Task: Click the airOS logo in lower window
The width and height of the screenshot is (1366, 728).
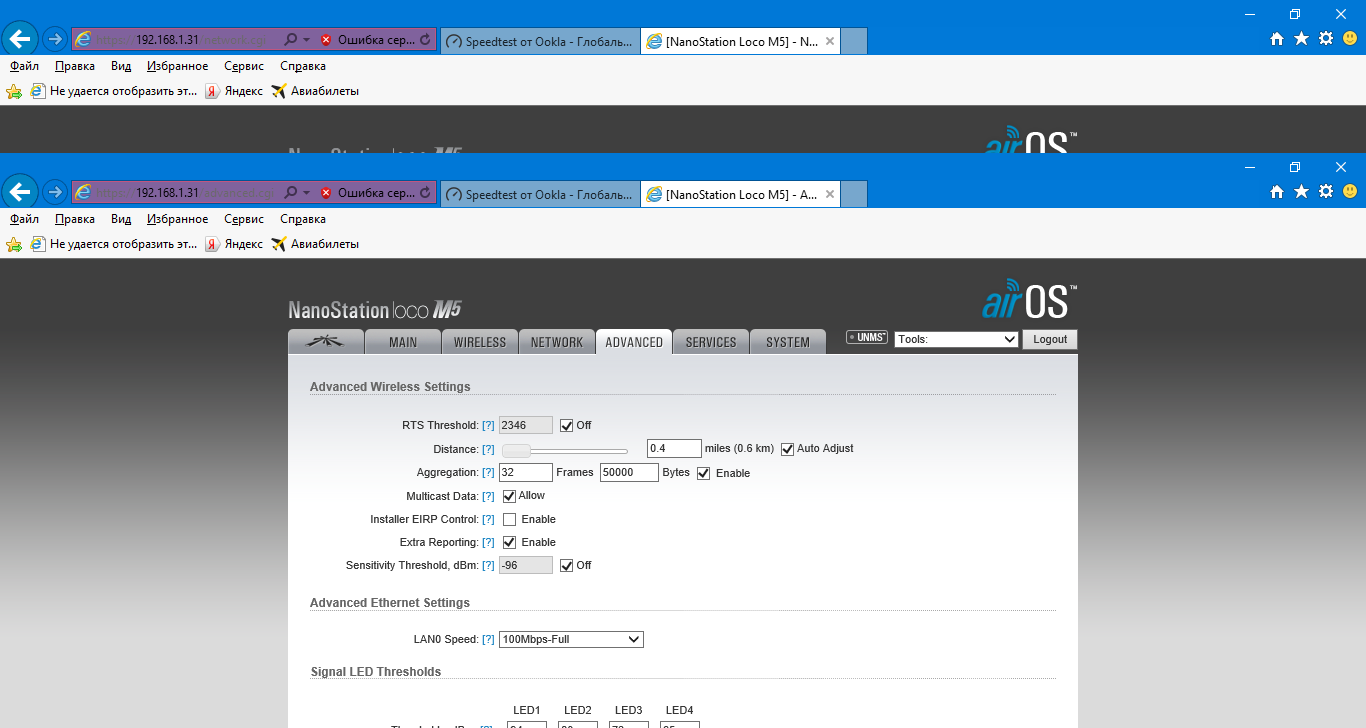Action: (x=1029, y=299)
